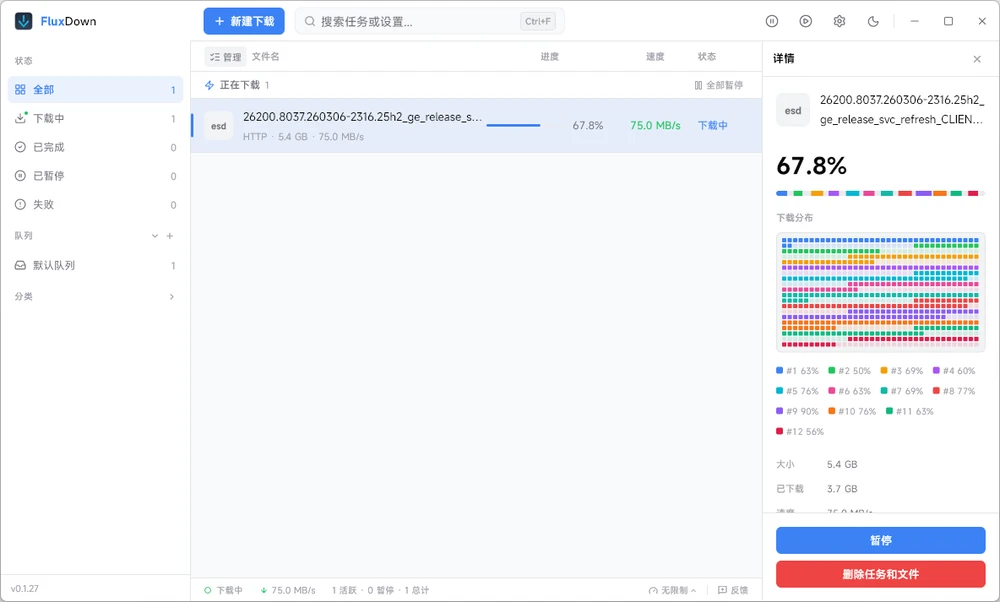The image size is (1000, 602).
Task: Expand the 分类 section
Action: [171, 297]
